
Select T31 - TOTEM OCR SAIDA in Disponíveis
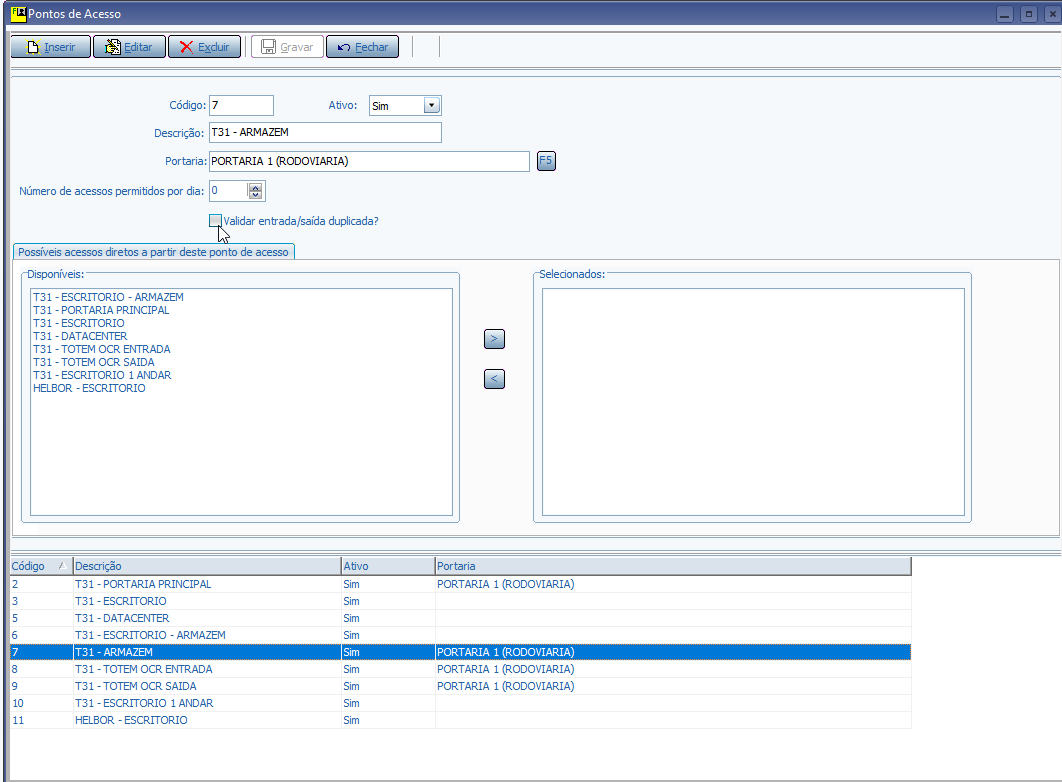tap(93, 362)
